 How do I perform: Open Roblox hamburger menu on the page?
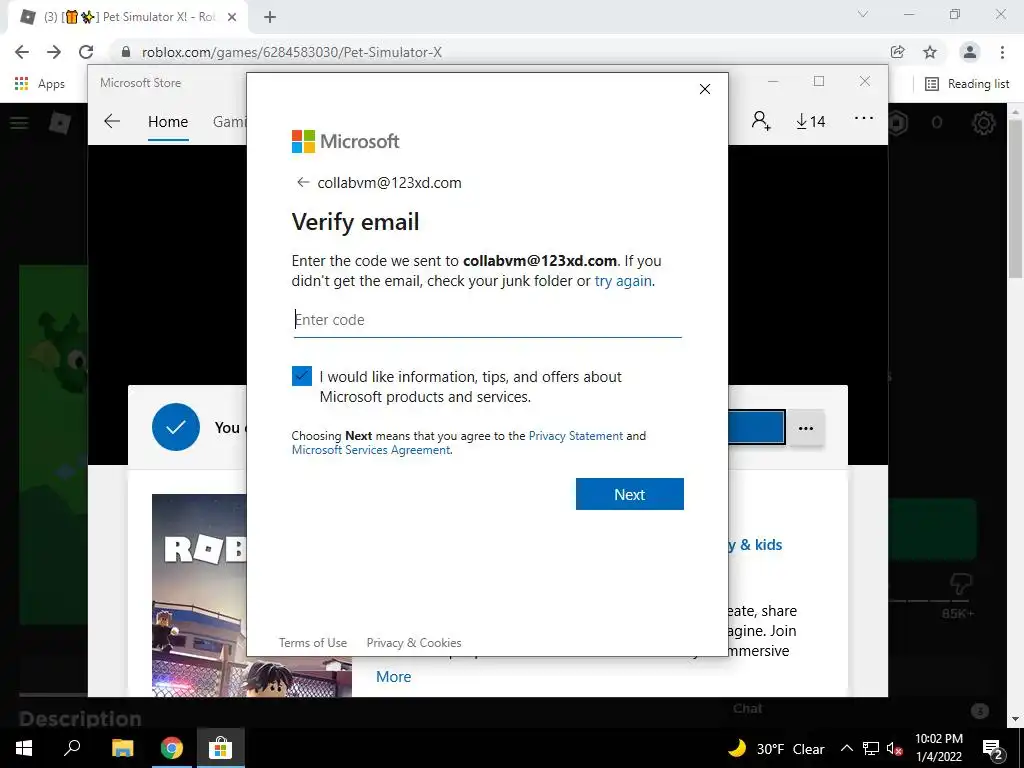[x=19, y=123]
